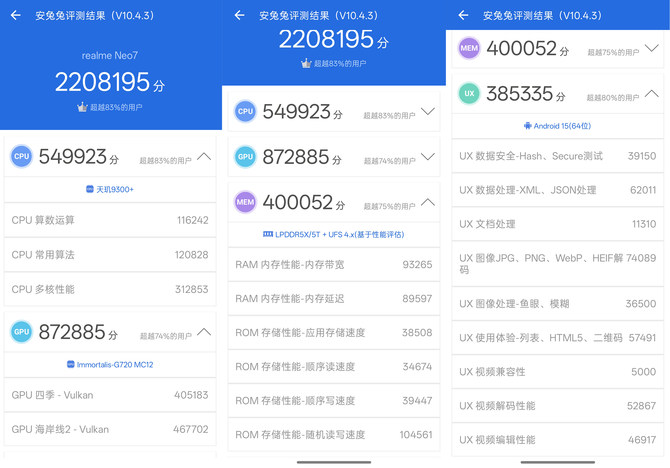Click the GPU badge icon in middle screenshot
This screenshot has height=468, width=670.
(245, 156)
